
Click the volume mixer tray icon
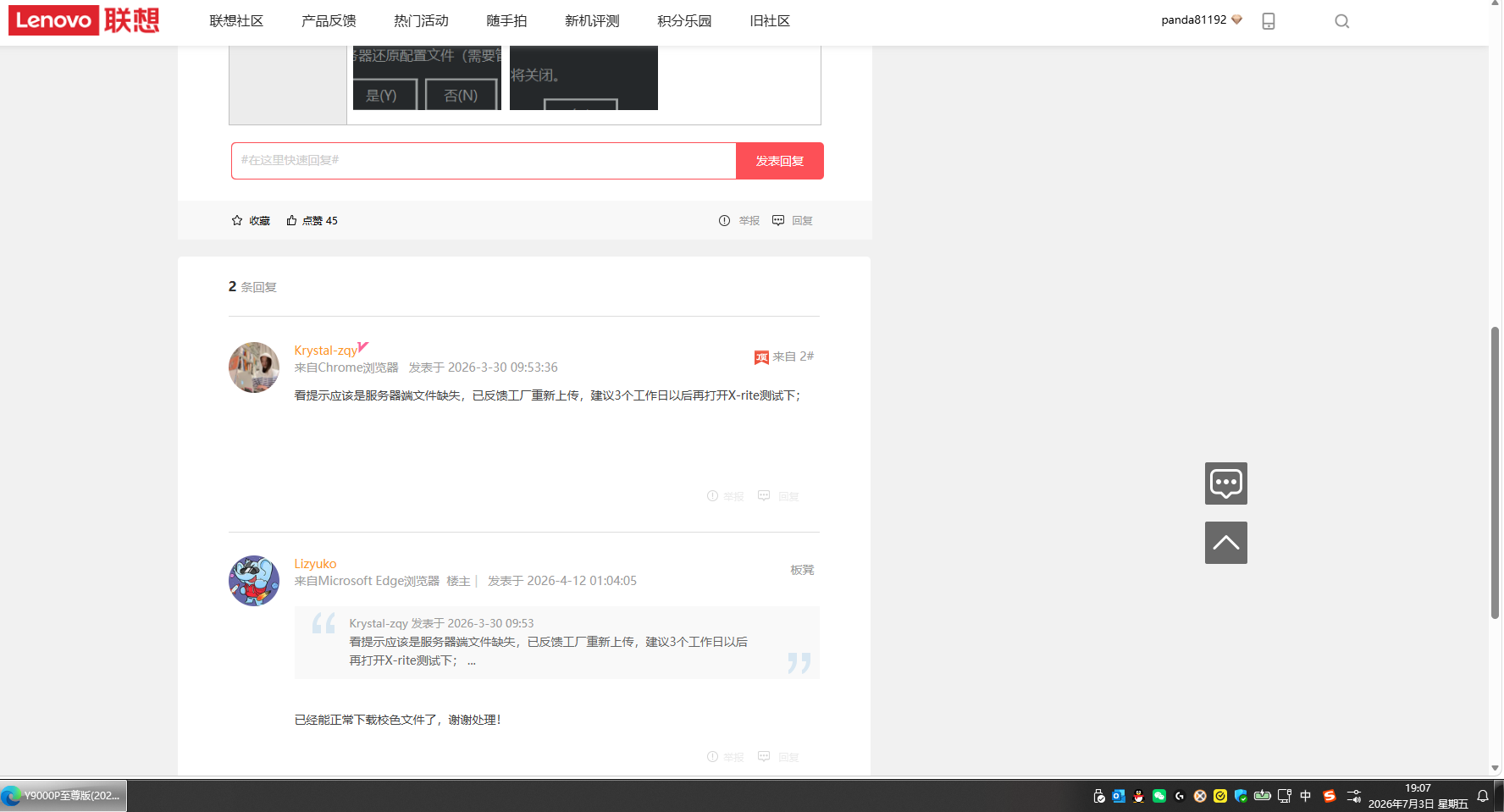(1354, 796)
